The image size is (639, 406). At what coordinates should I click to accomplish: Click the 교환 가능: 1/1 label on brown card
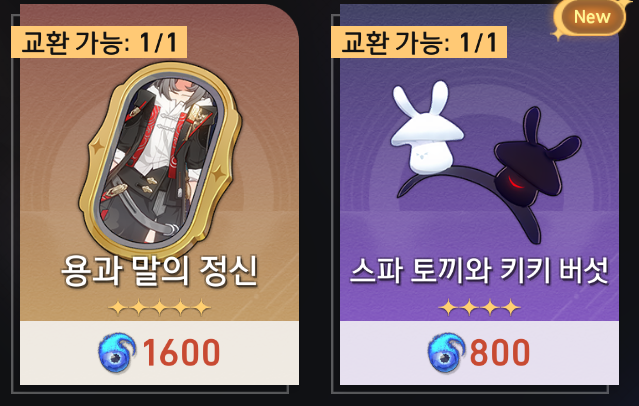99,42
